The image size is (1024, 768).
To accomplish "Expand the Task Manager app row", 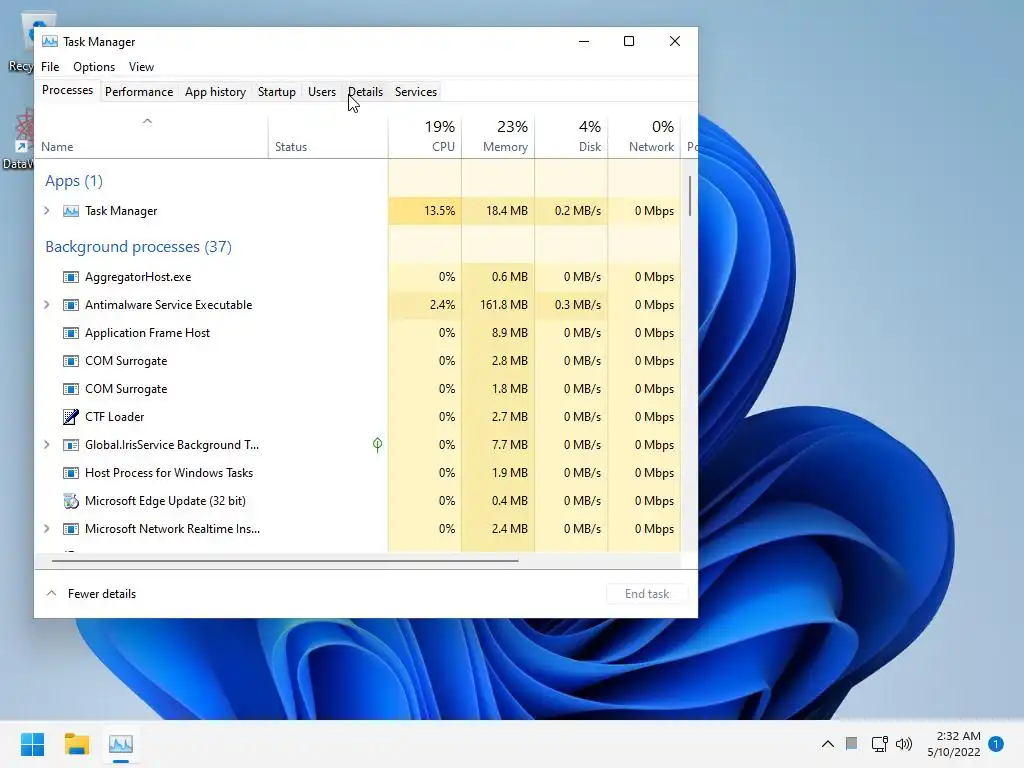I will click(x=46, y=210).
